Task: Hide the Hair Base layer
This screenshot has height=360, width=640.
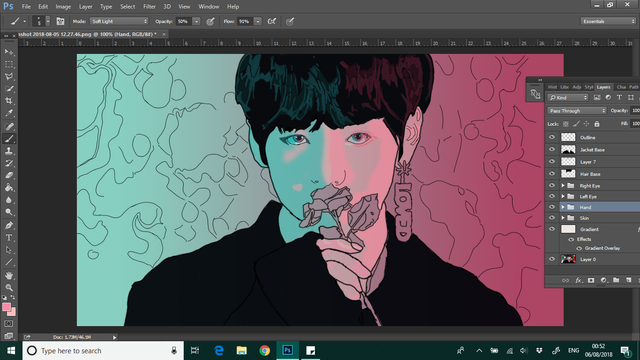Action: click(552, 173)
